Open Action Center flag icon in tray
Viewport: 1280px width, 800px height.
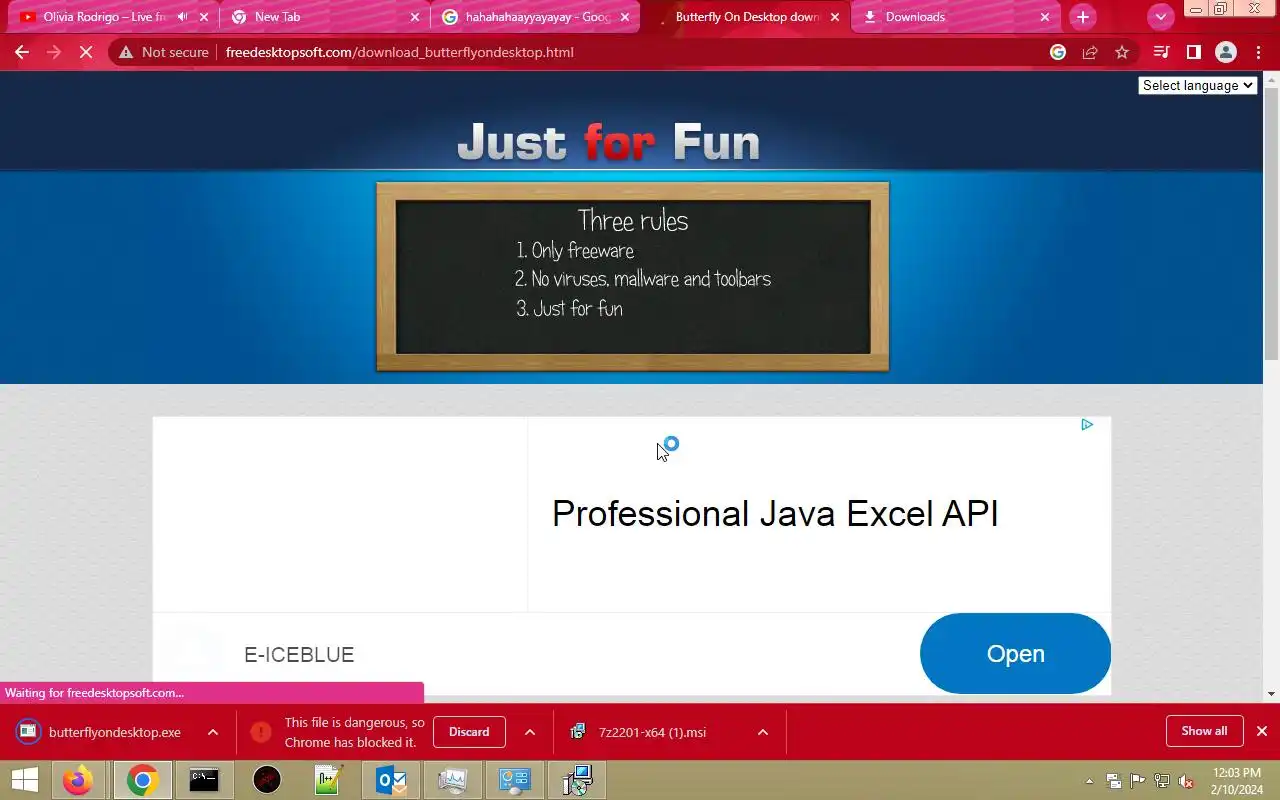tap(1137, 781)
